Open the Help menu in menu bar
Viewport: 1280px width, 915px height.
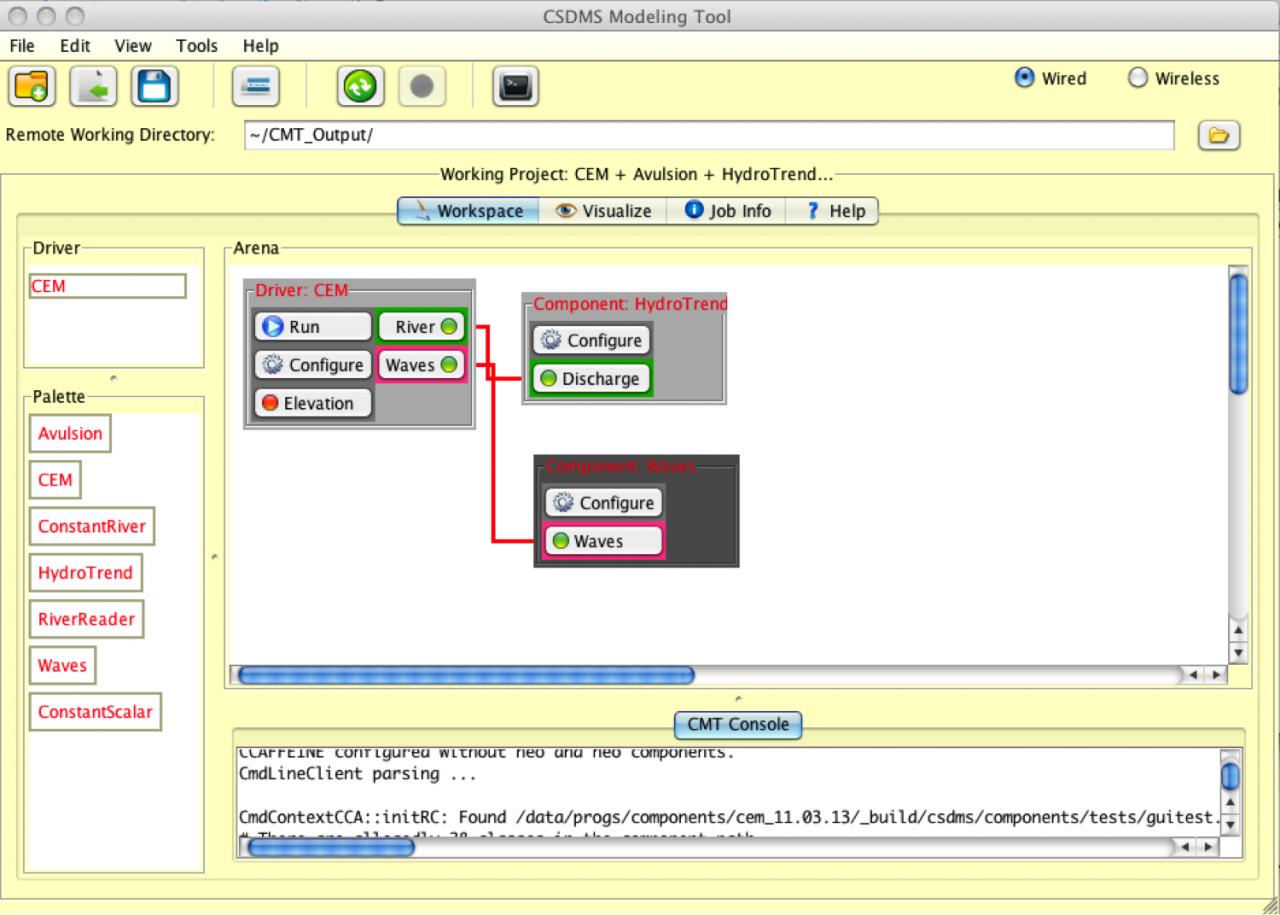tap(261, 46)
